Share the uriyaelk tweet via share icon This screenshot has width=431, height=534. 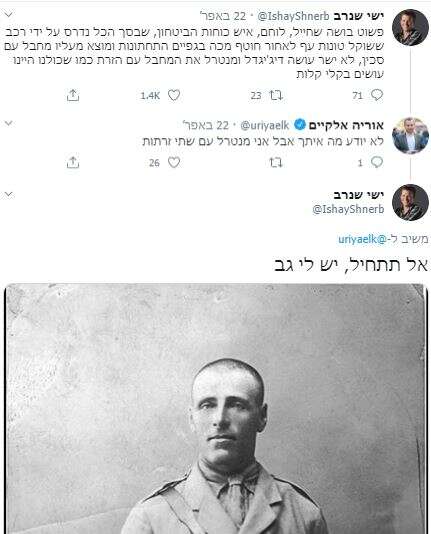(x=73, y=162)
